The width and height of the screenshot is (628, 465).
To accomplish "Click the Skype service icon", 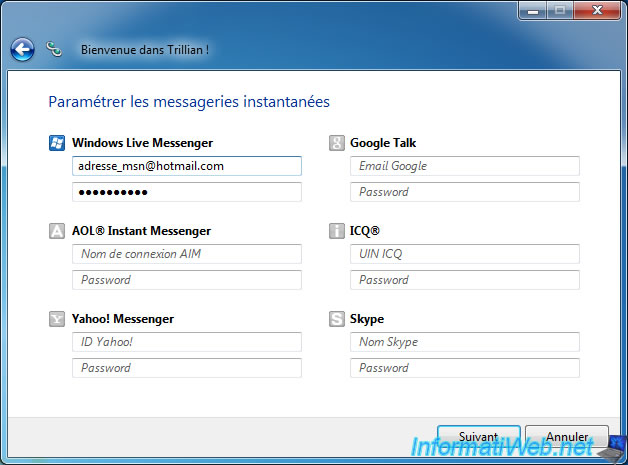I will click(x=337, y=319).
